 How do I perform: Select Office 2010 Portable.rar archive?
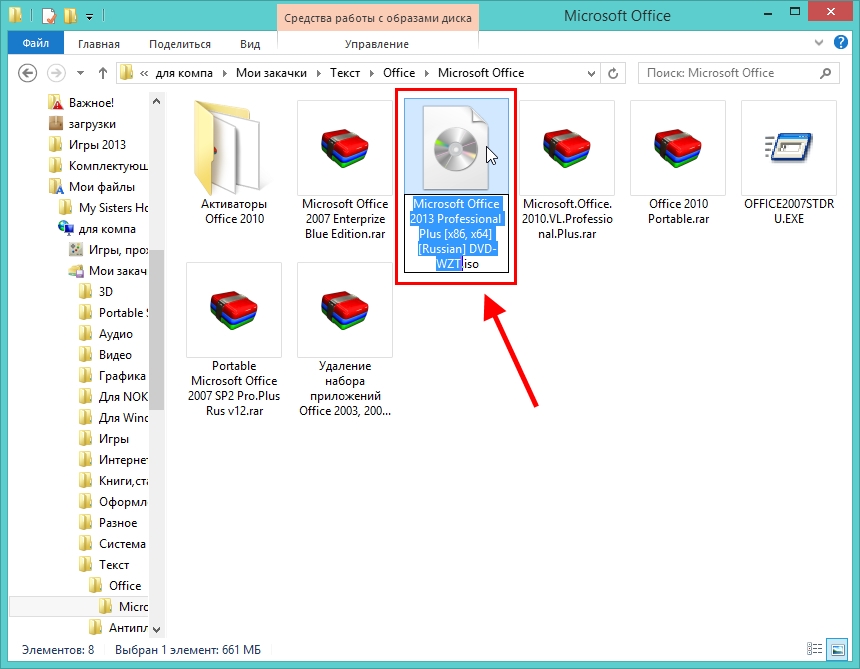pyautogui.click(x=678, y=163)
